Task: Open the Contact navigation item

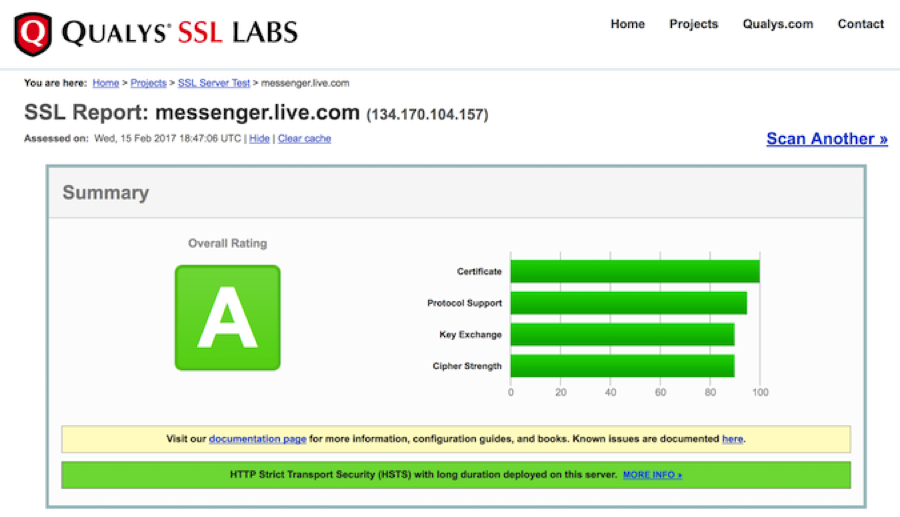Action: tap(860, 24)
